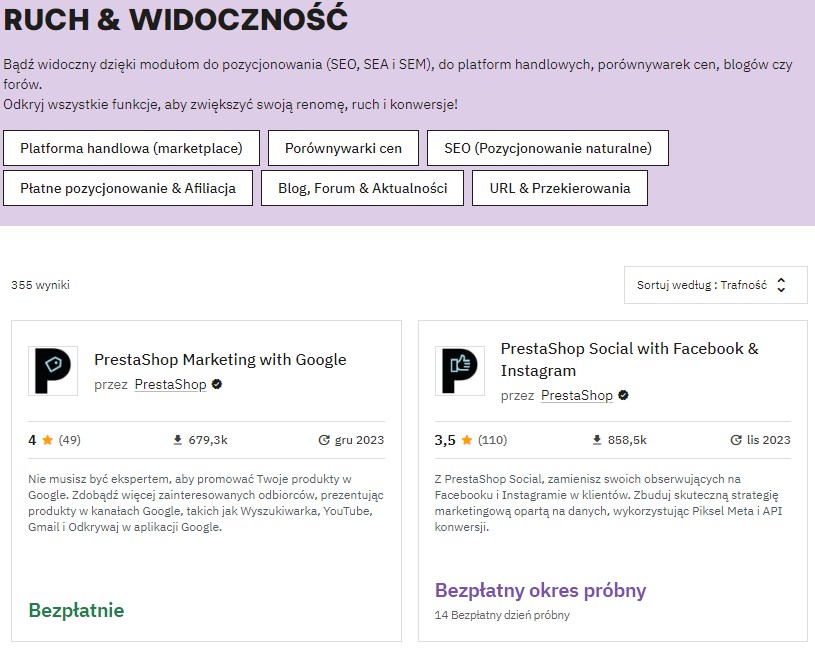Click the verified badge next to PrestaShop under Marketing with Google
Image resolution: width=815 pixels, height=648 pixels.
[217, 384]
